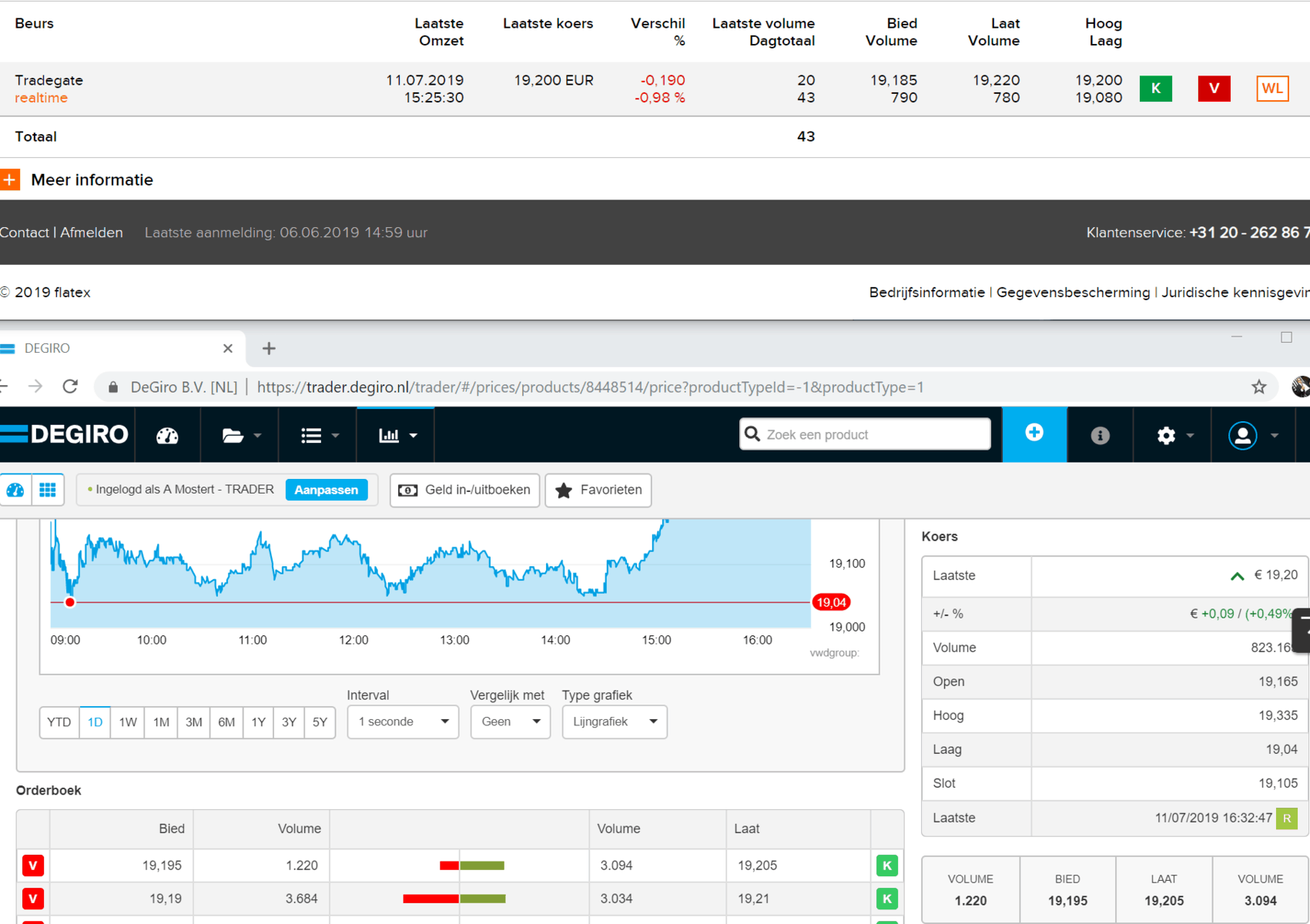This screenshot has height=924, width=1310.
Task: Open the portfolio folder dropdown menu
Action: click(242, 435)
